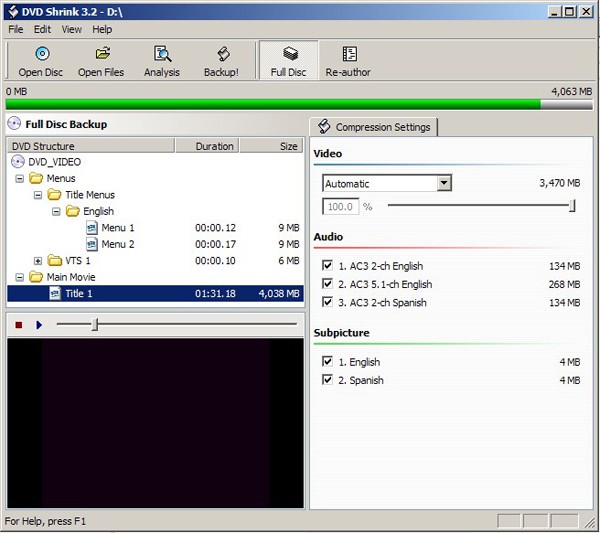Viewport: 600px width, 533px height.
Task: Click the video compression ratio slider handle
Action: click(x=572, y=205)
